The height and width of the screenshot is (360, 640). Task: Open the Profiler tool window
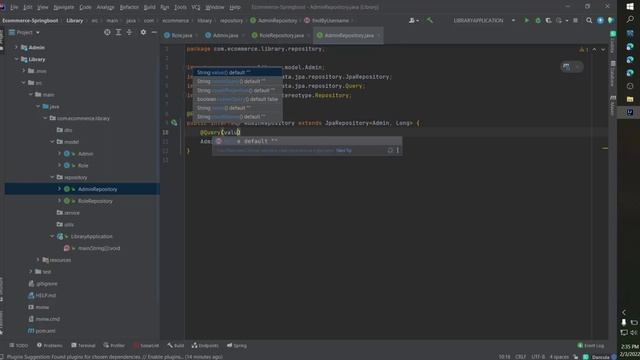pos(114,345)
